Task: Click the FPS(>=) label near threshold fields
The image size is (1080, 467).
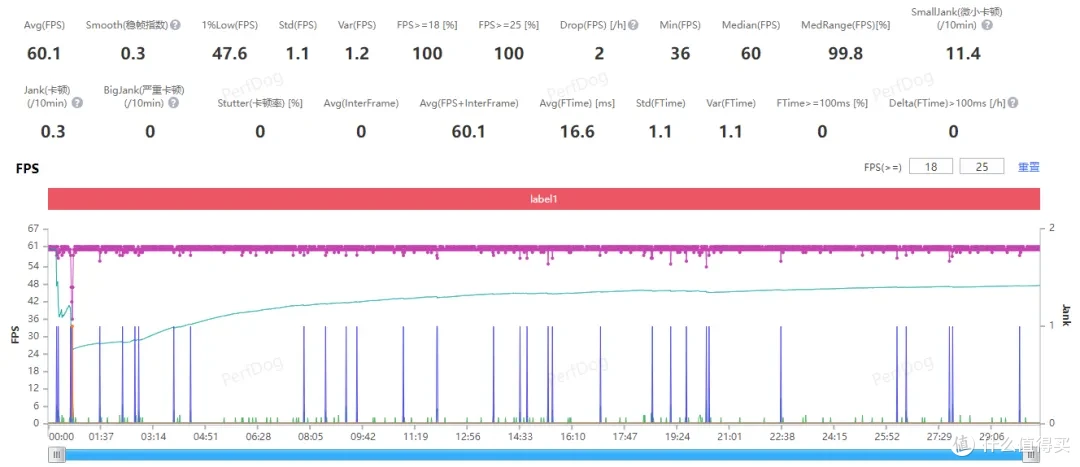Action: [883, 167]
